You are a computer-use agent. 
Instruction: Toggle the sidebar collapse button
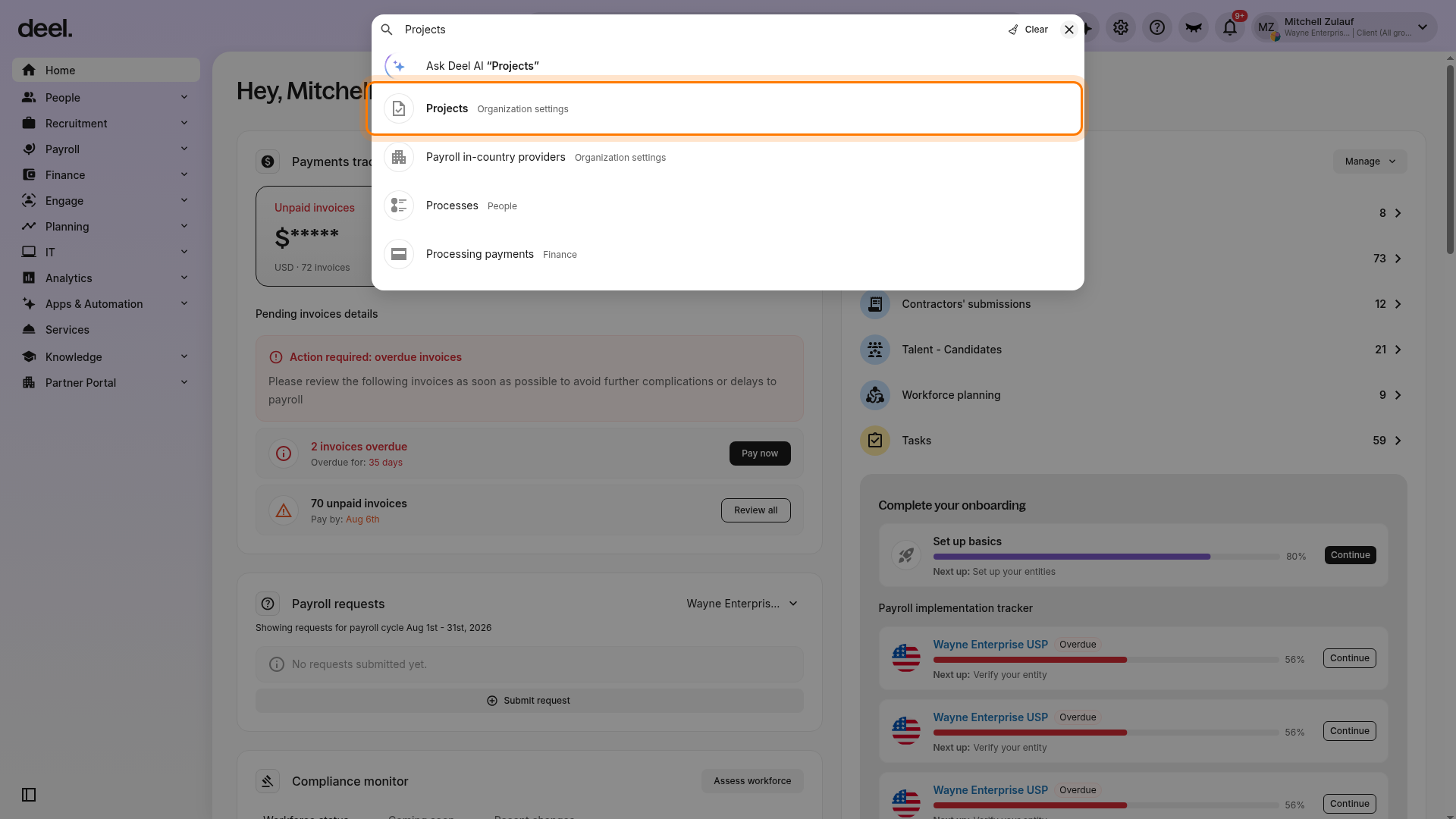tap(29, 795)
